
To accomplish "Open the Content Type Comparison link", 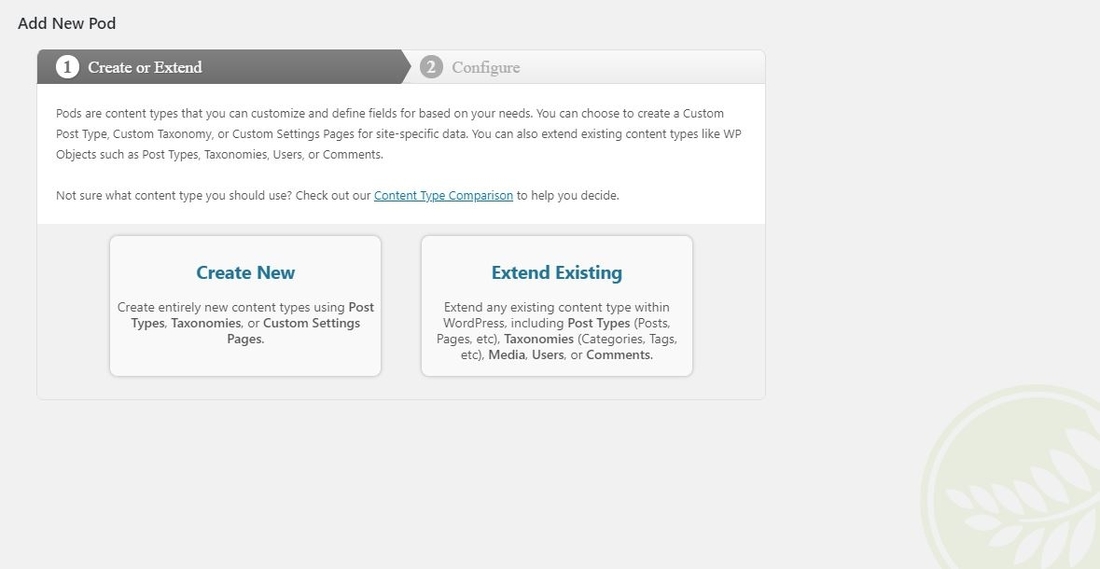I will (x=443, y=196).
